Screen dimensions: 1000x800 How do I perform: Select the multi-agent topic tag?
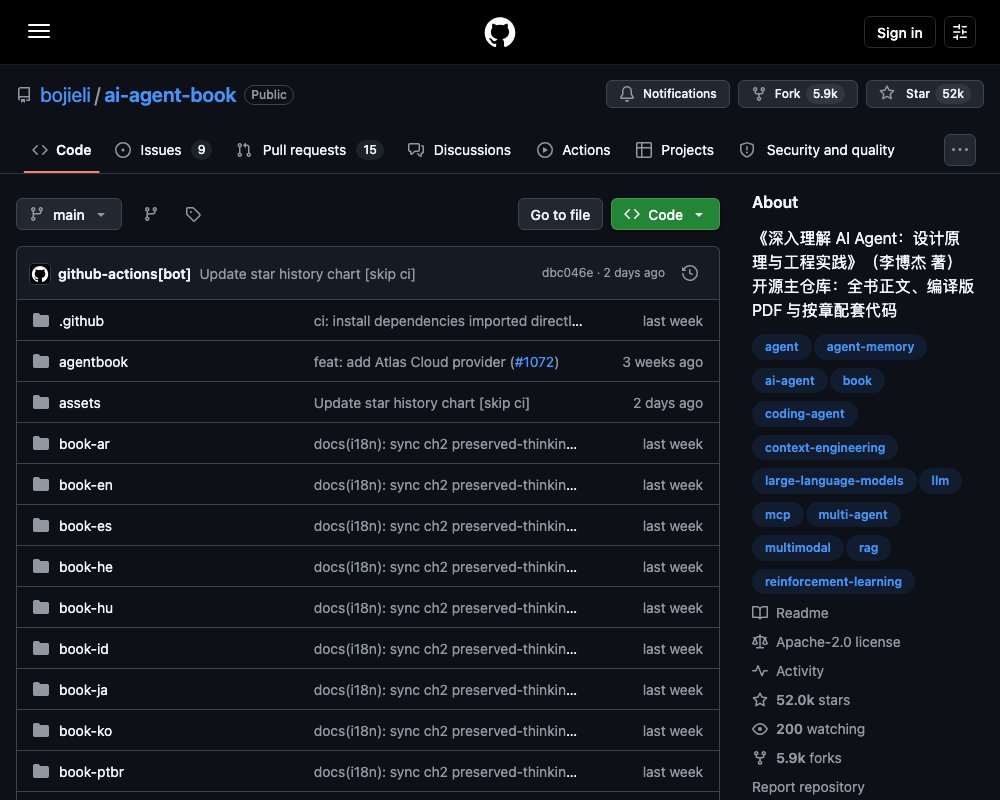point(853,514)
